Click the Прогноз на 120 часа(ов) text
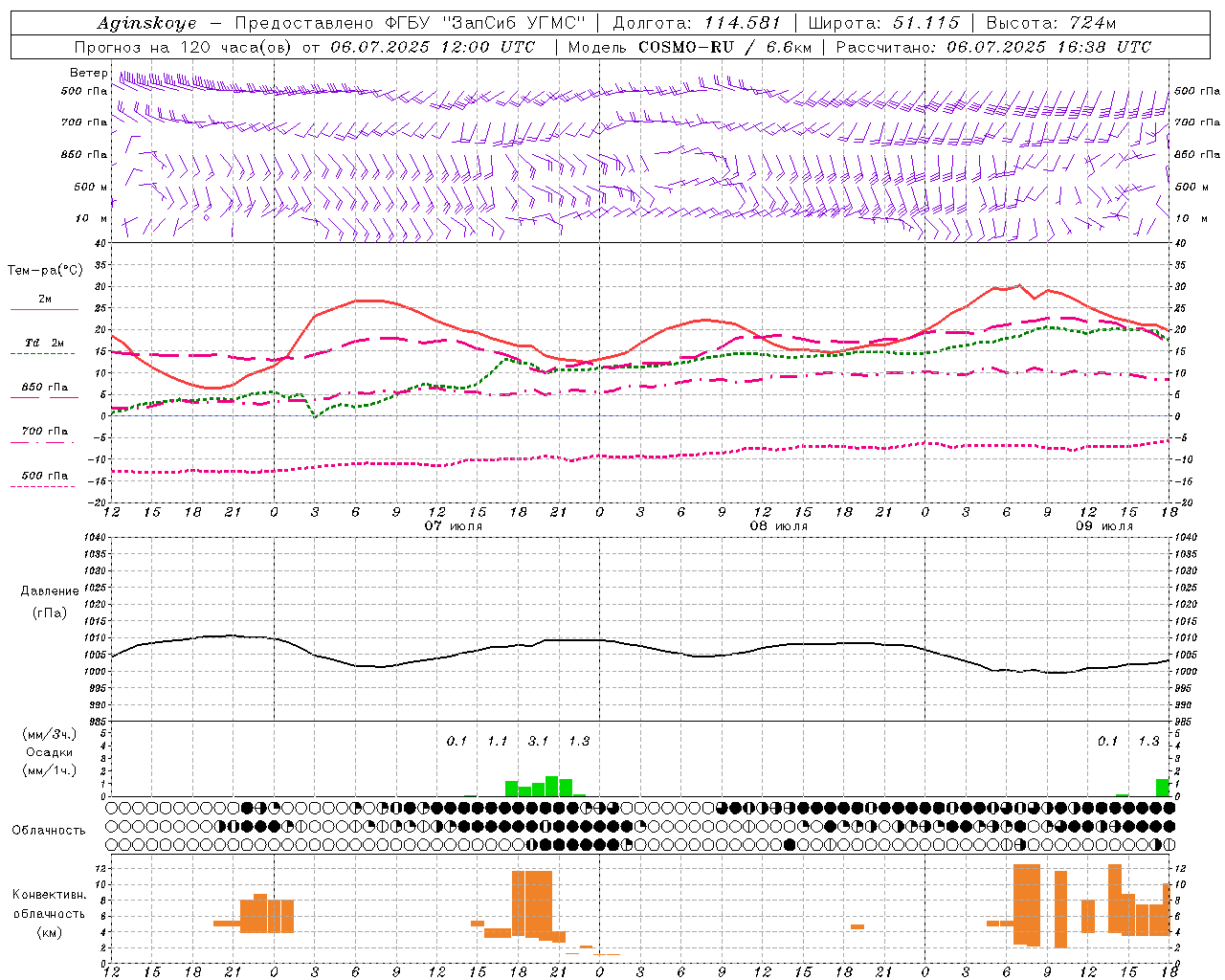1225x980 pixels. tap(184, 47)
